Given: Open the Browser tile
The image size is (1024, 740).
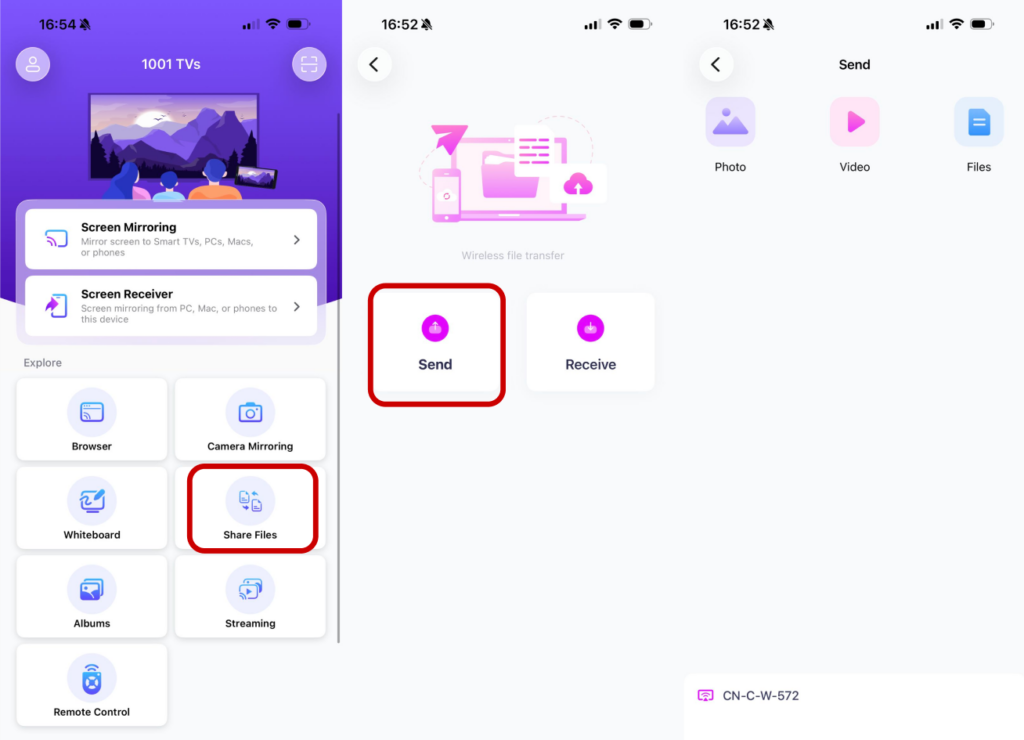Looking at the screenshot, I should pos(91,419).
